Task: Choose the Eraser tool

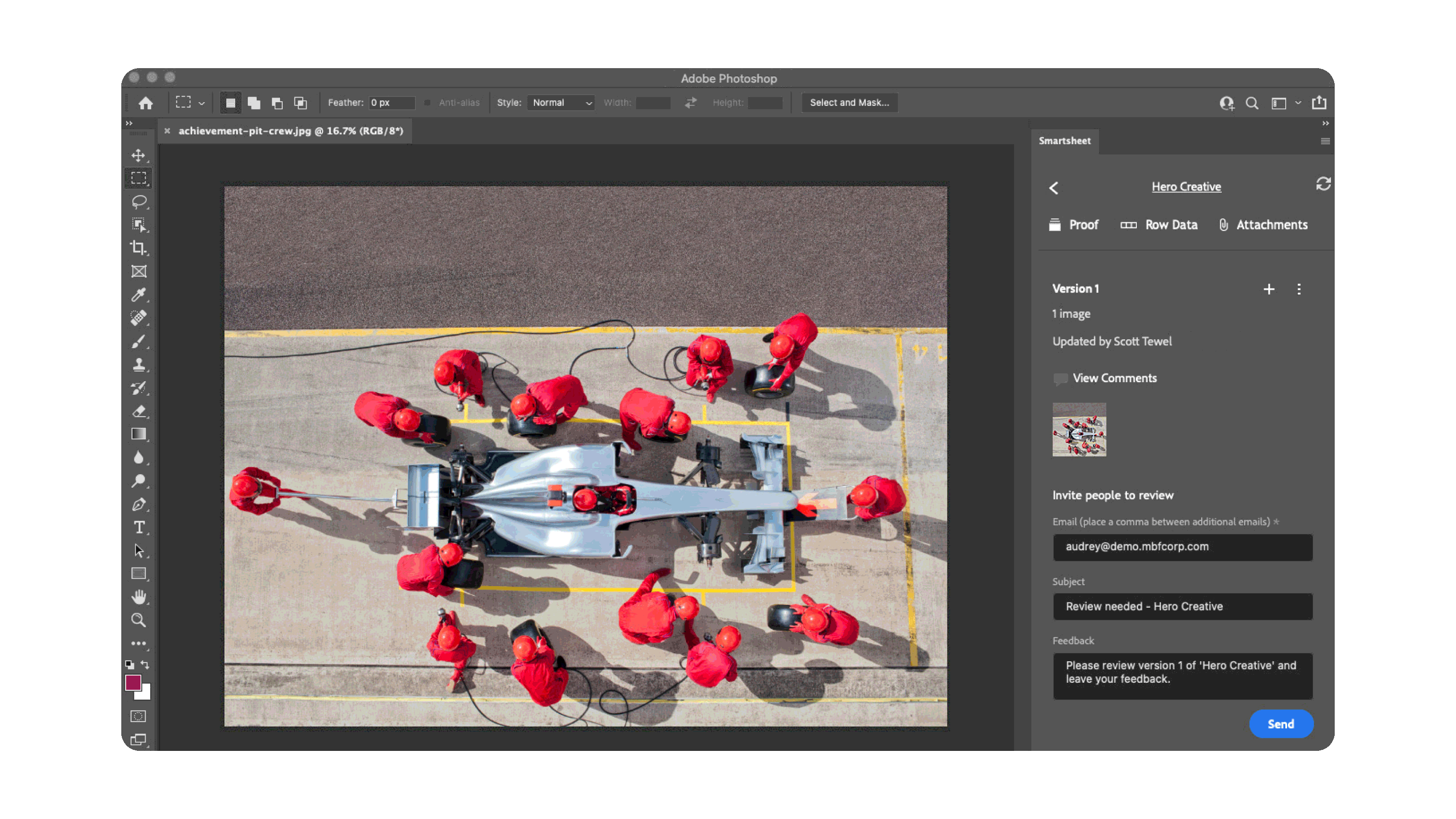Action: click(139, 411)
